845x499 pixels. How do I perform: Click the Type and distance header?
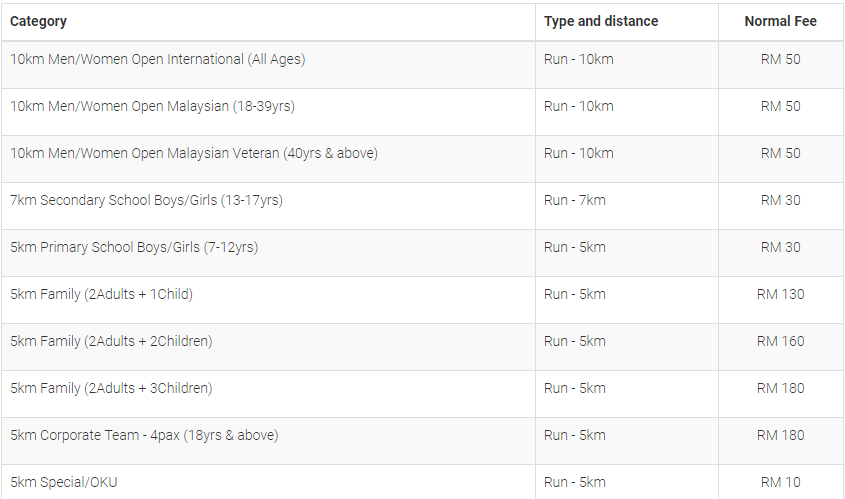coord(601,22)
